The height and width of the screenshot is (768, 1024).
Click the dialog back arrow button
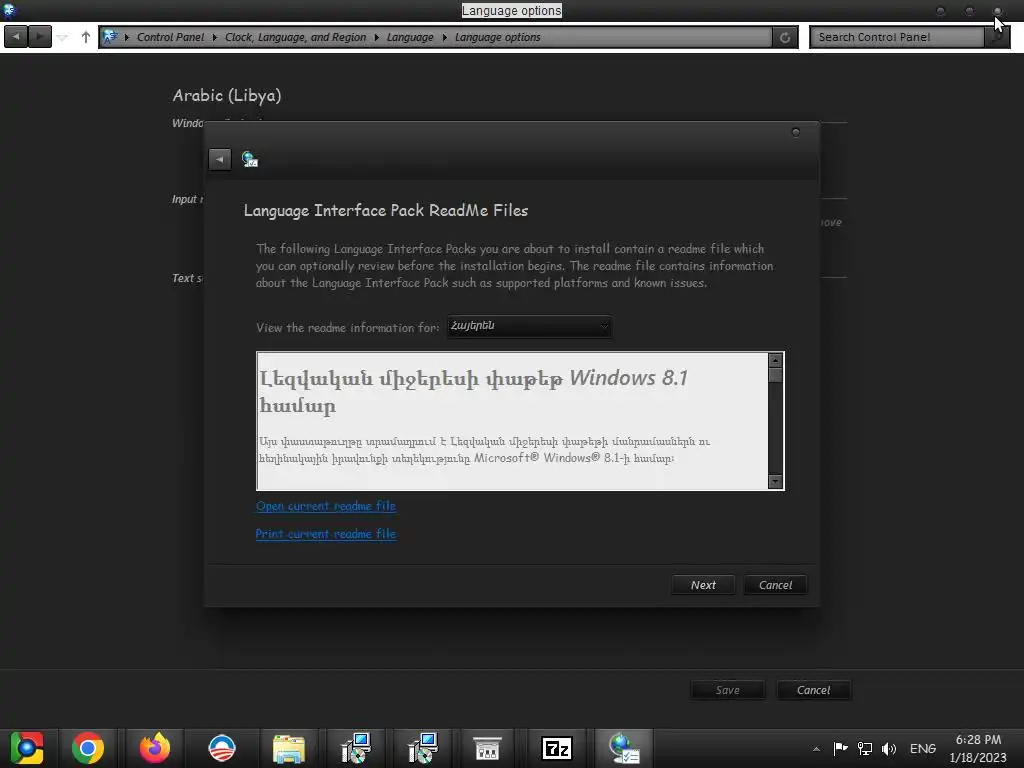click(x=219, y=159)
